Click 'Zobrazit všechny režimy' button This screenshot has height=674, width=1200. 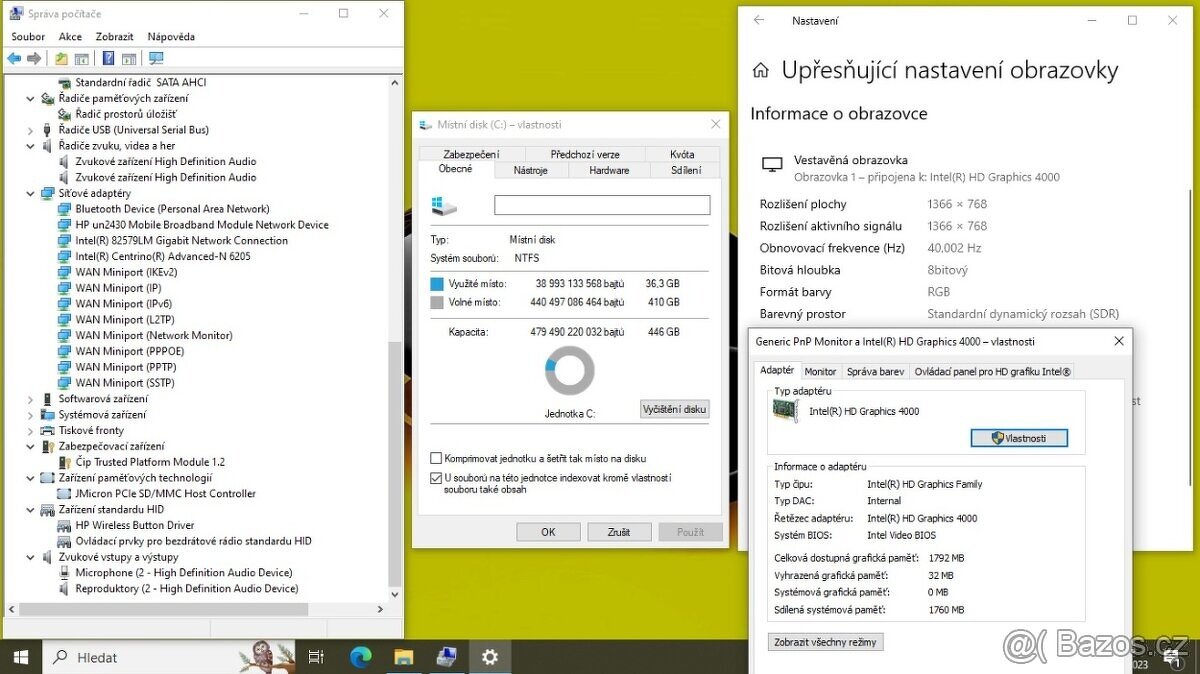click(x=825, y=641)
